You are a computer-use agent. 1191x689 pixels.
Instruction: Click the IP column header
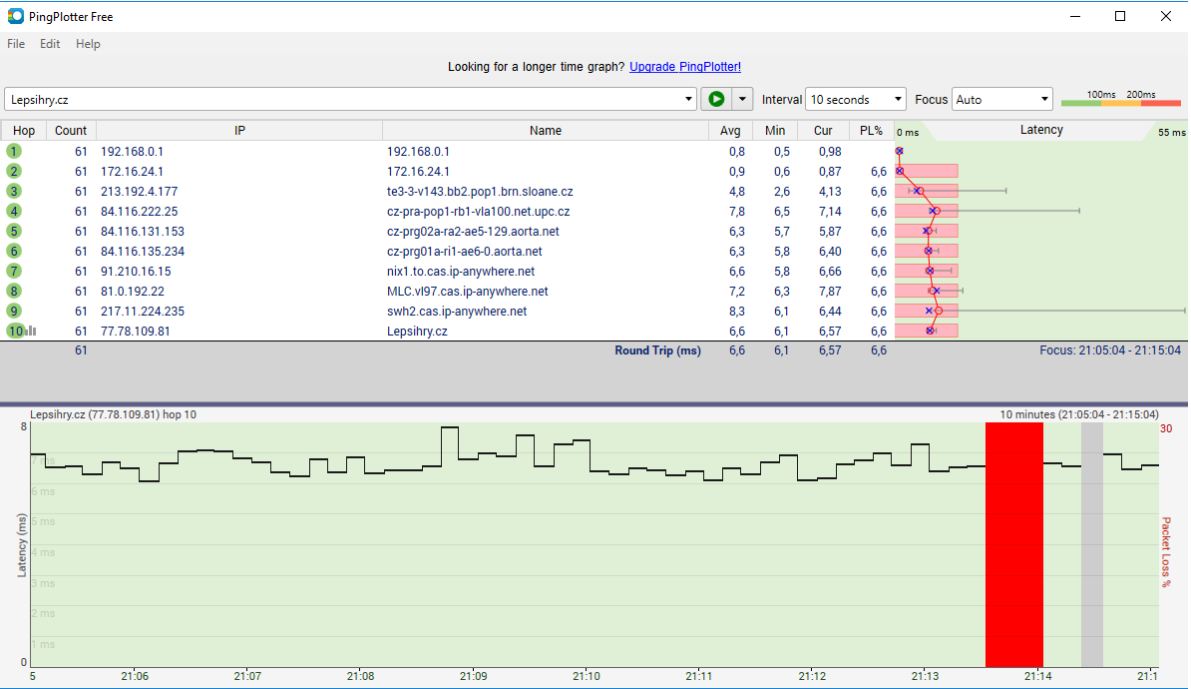239,131
